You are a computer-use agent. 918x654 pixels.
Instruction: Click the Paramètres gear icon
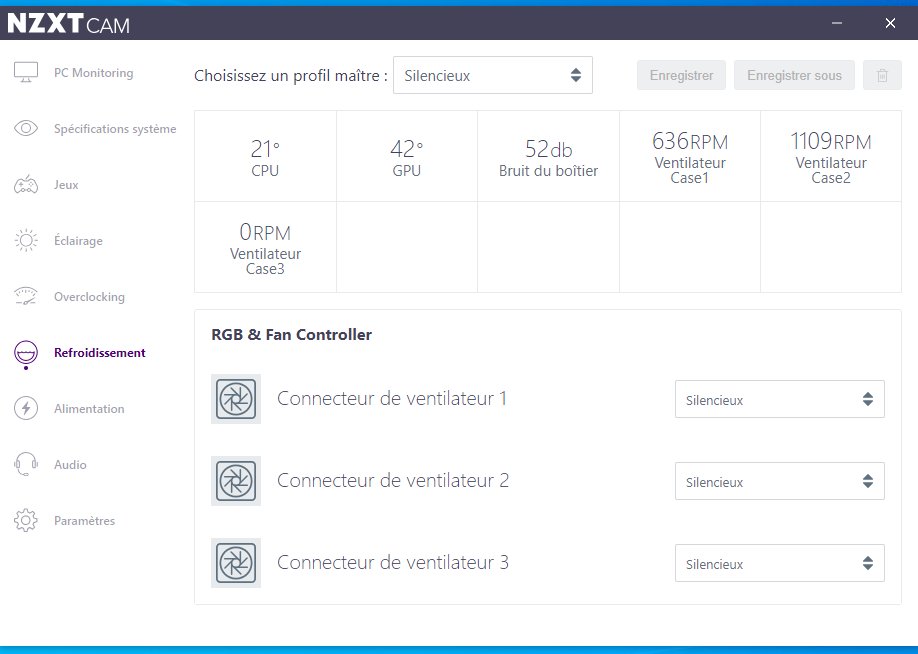26,521
